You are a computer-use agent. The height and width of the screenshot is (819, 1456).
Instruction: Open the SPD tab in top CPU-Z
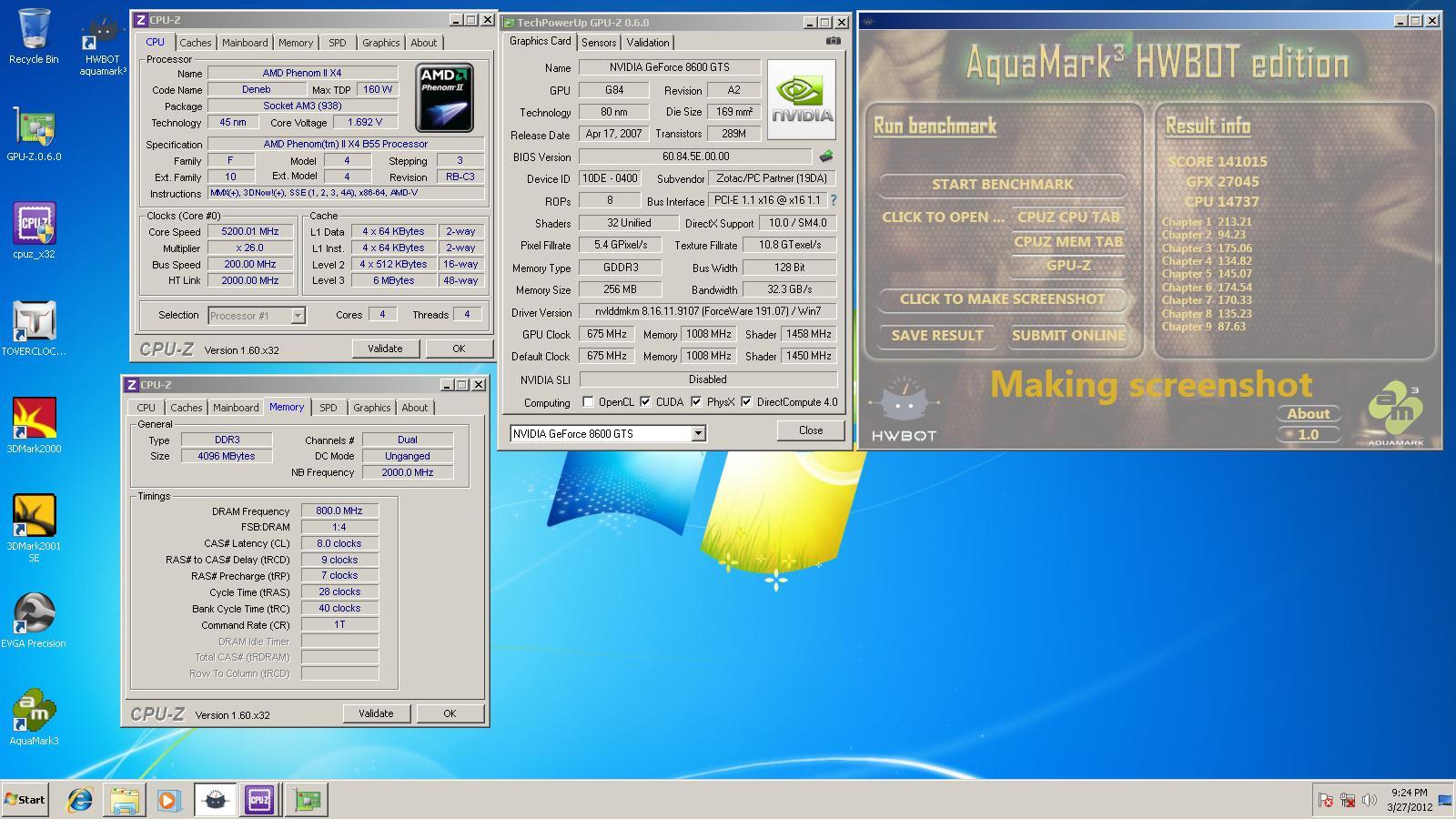(337, 43)
